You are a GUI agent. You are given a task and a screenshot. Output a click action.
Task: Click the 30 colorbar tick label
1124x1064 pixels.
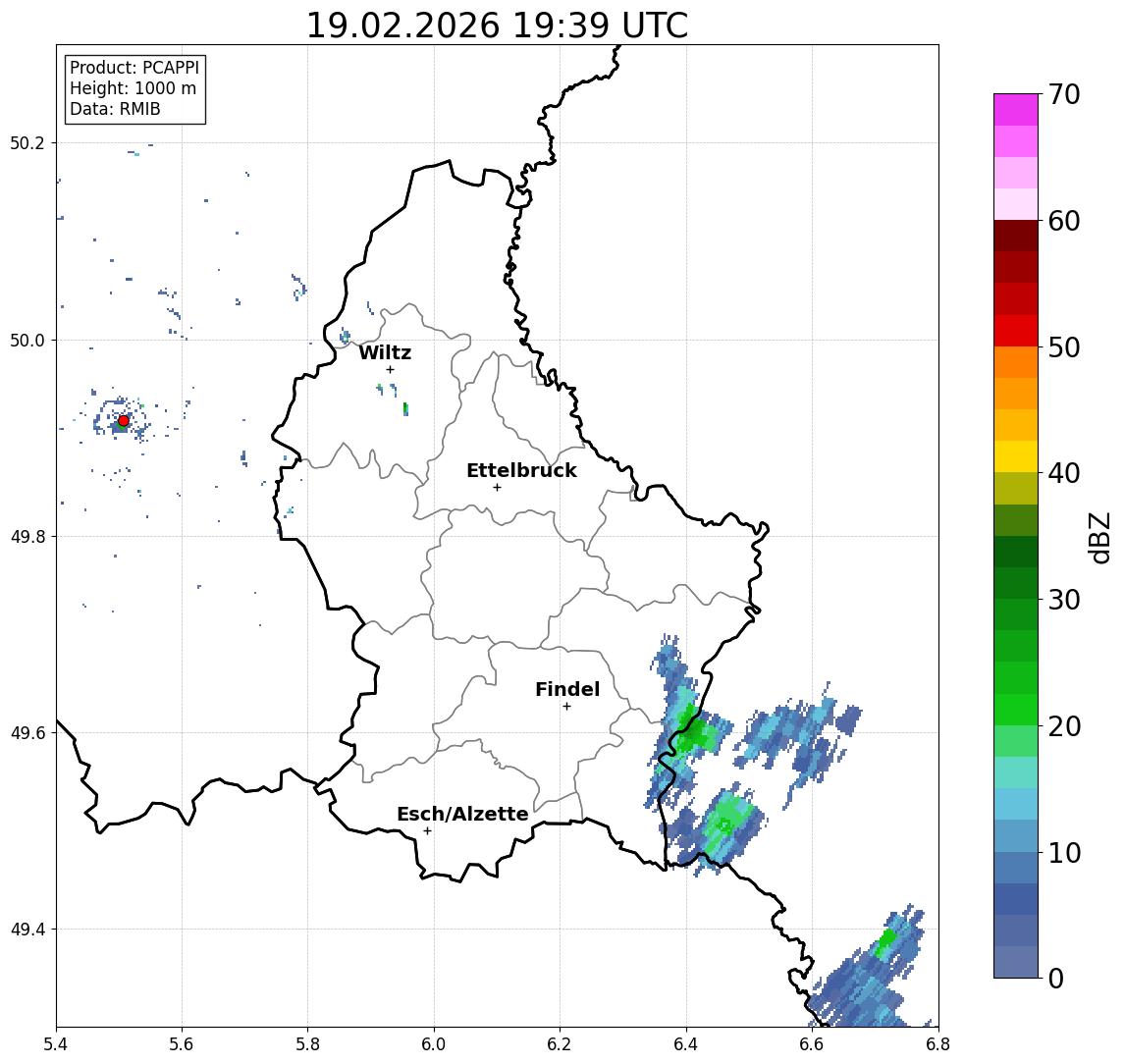[x=1064, y=600]
